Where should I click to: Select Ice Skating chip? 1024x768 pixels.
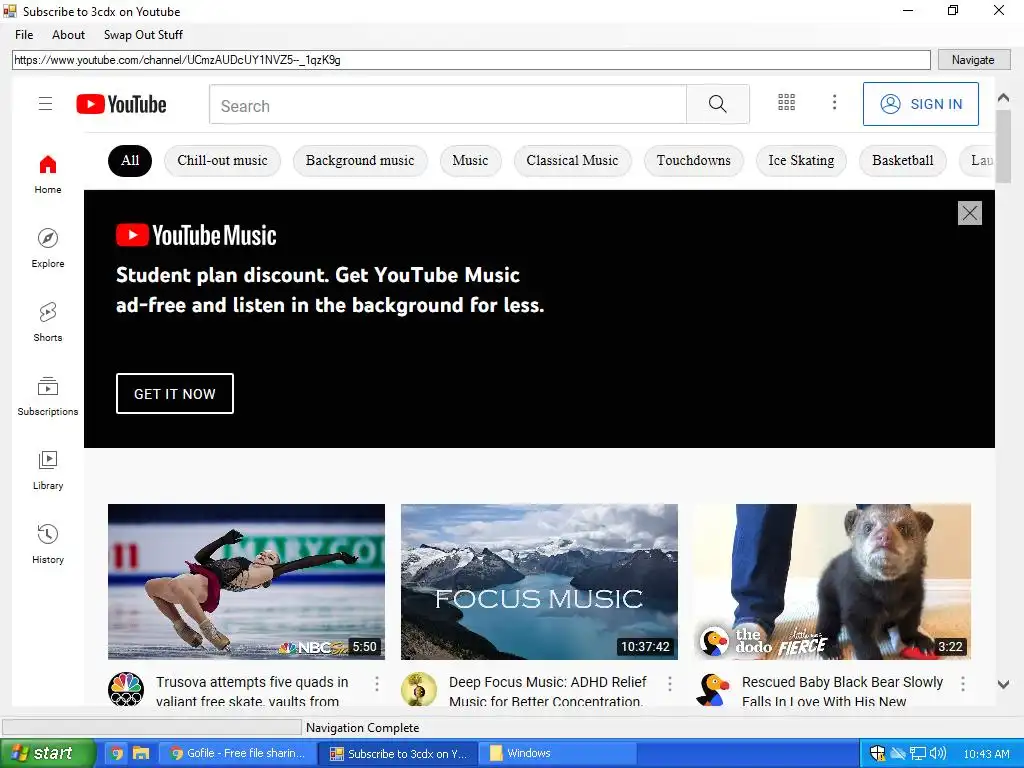pos(801,161)
